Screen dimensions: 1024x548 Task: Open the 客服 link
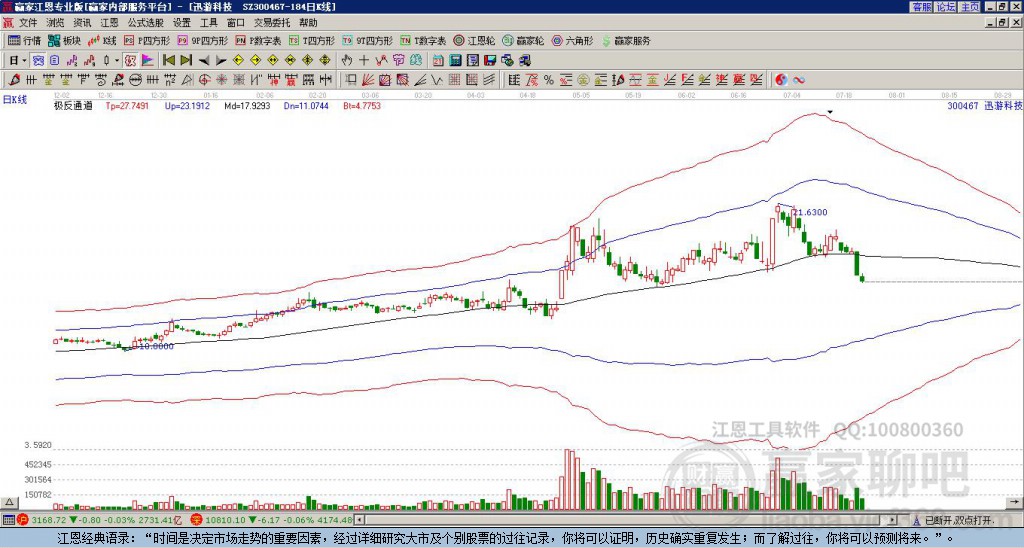[921, 7]
